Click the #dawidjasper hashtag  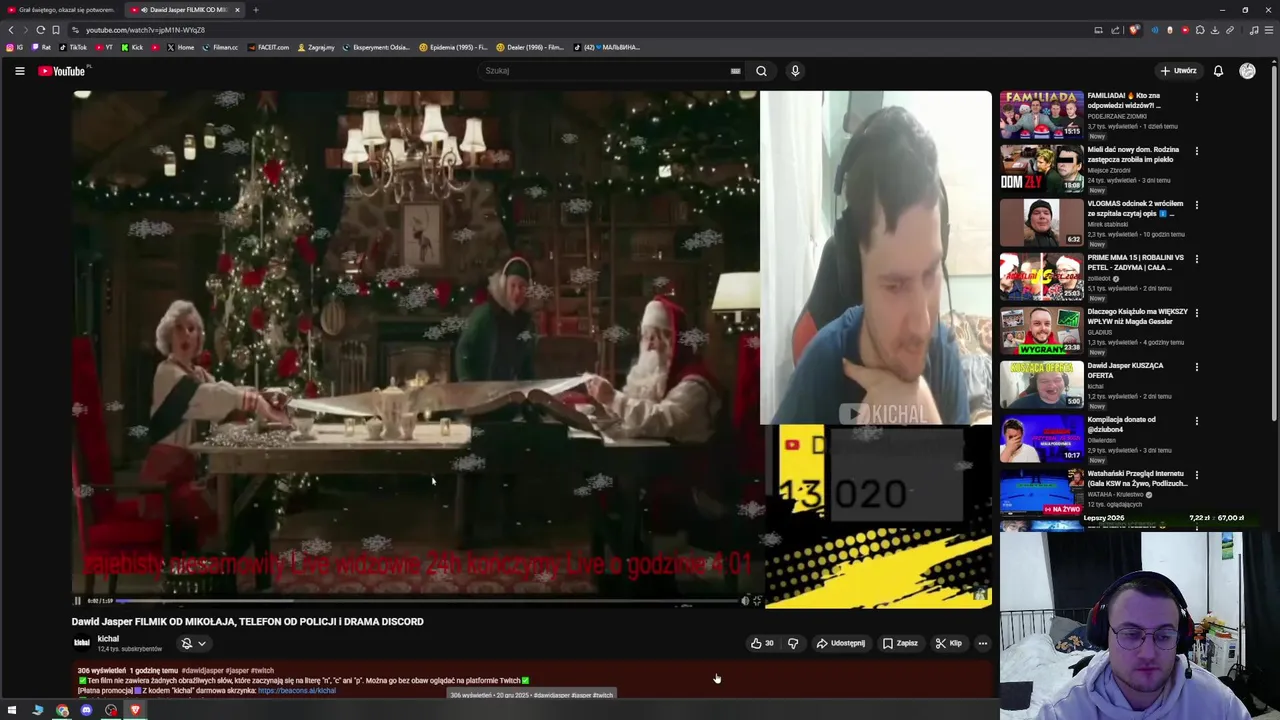coord(202,670)
